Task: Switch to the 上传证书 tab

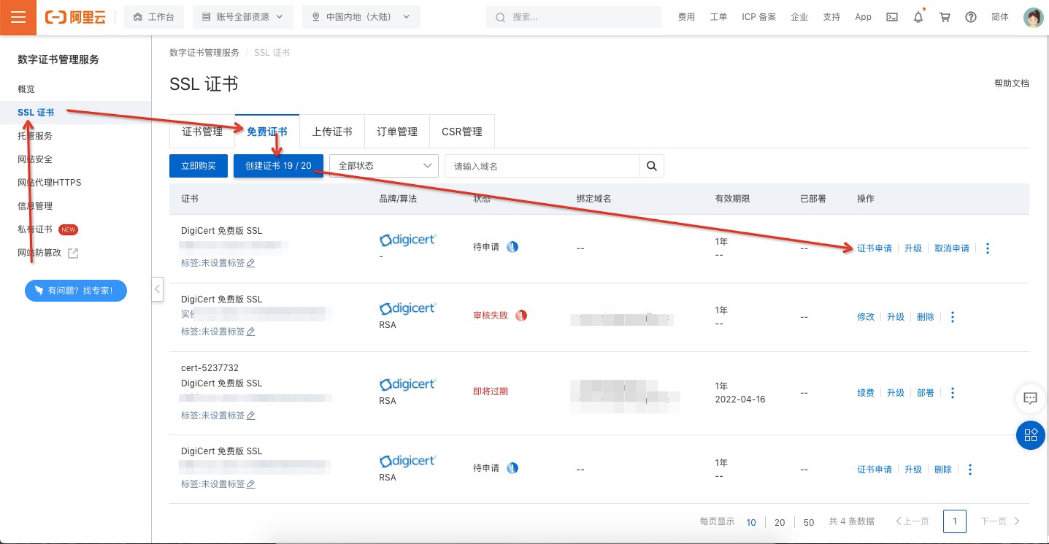Action: pos(332,132)
